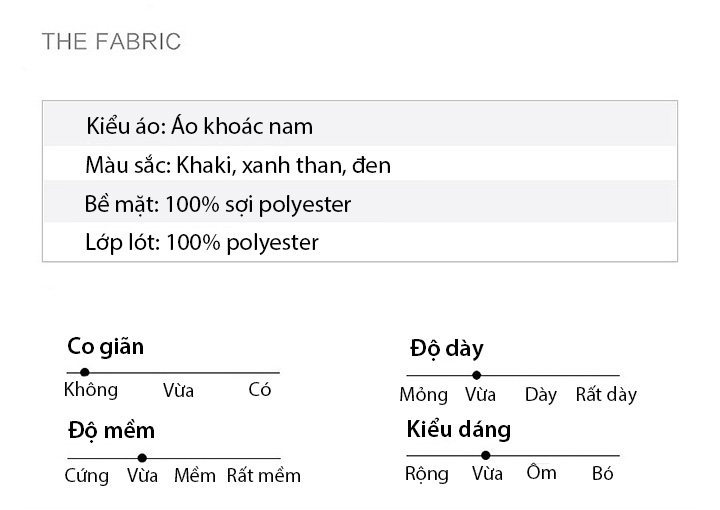Click the Độ mềm slider dot

pos(142,458)
